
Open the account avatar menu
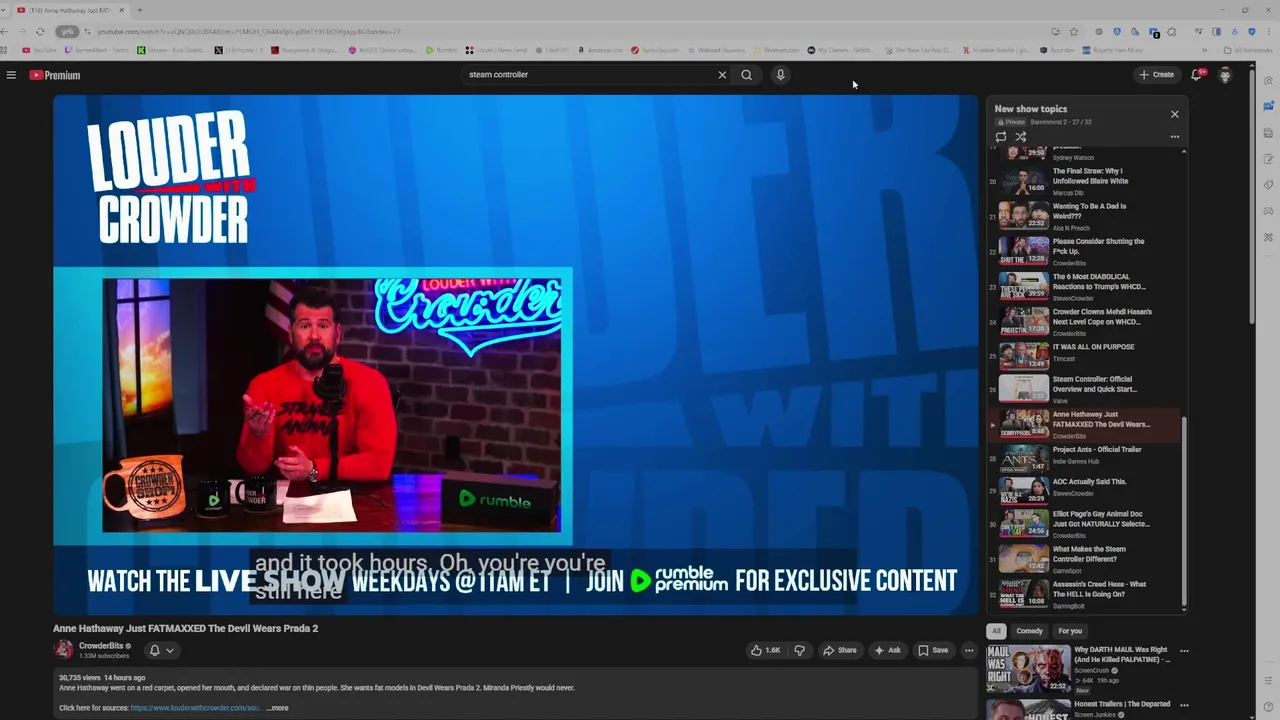(1225, 75)
